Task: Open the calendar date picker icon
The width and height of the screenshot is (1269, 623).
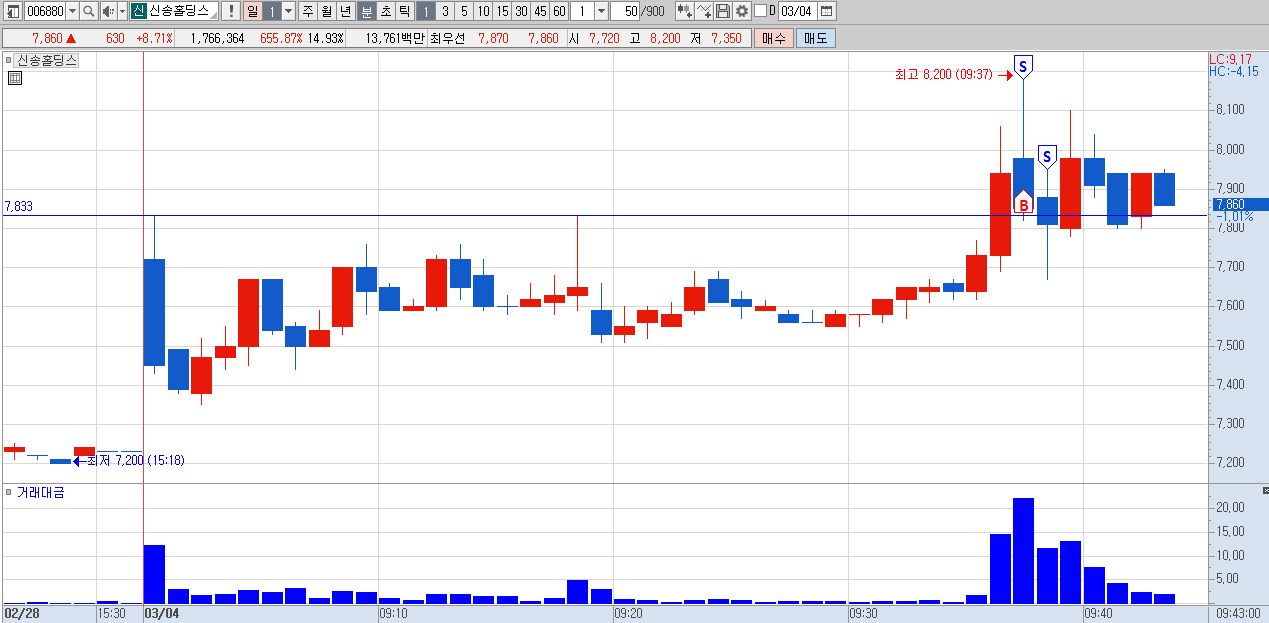Action: pyautogui.click(x=827, y=11)
